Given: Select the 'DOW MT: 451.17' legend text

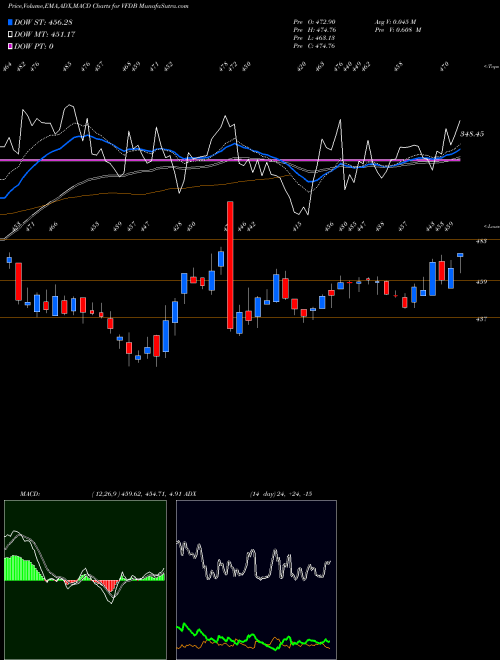Looking at the screenshot, I should [45, 35].
